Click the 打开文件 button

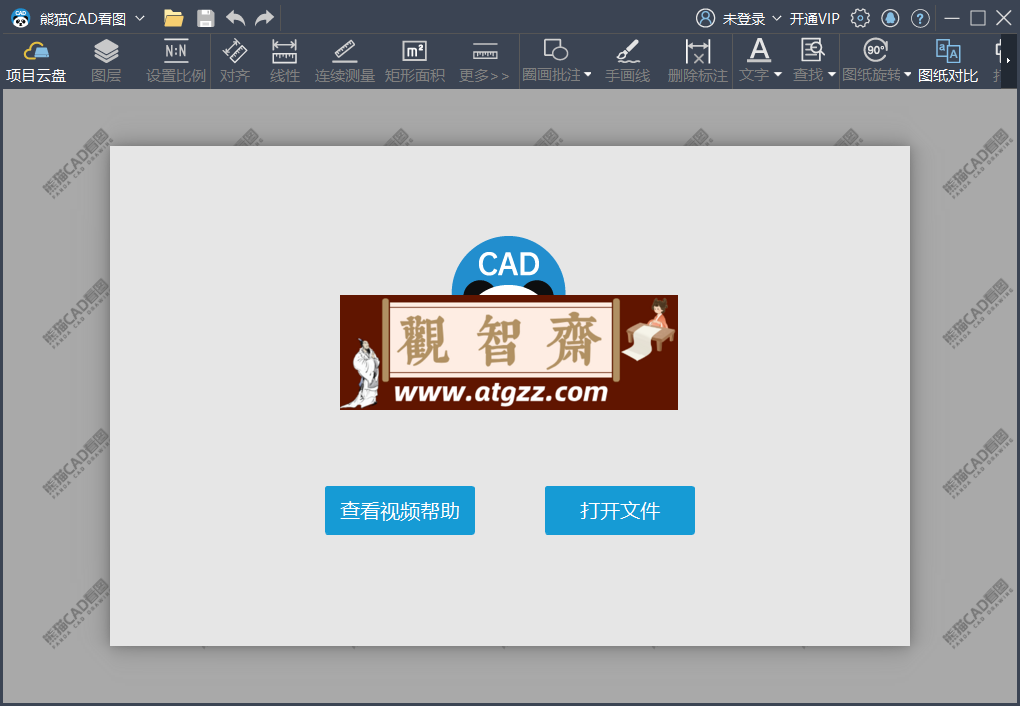pos(620,510)
